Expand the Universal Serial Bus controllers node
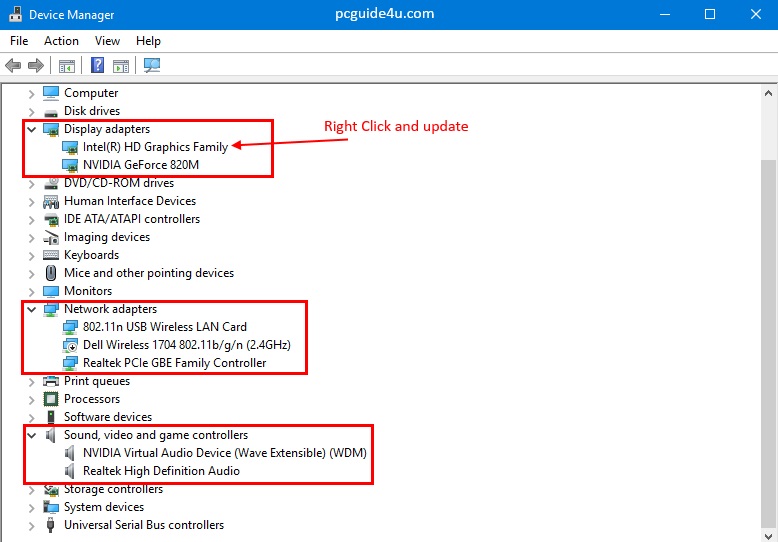The width and height of the screenshot is (778, 542). click(32, 525)
